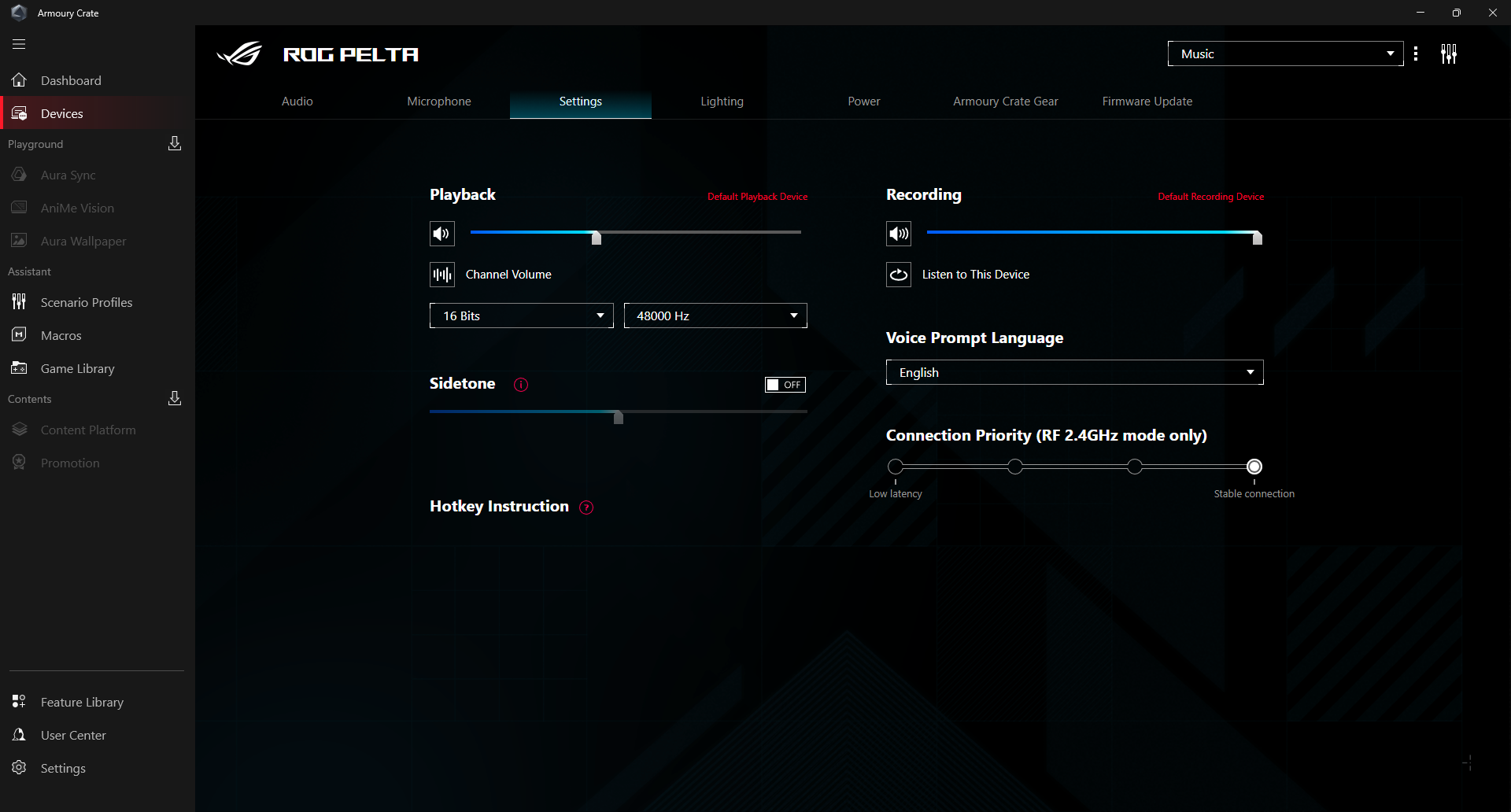Image resolution: width=1511 pixels, height=812 pixels.
Task: Select the third connection priority node
Action: 1135,467
